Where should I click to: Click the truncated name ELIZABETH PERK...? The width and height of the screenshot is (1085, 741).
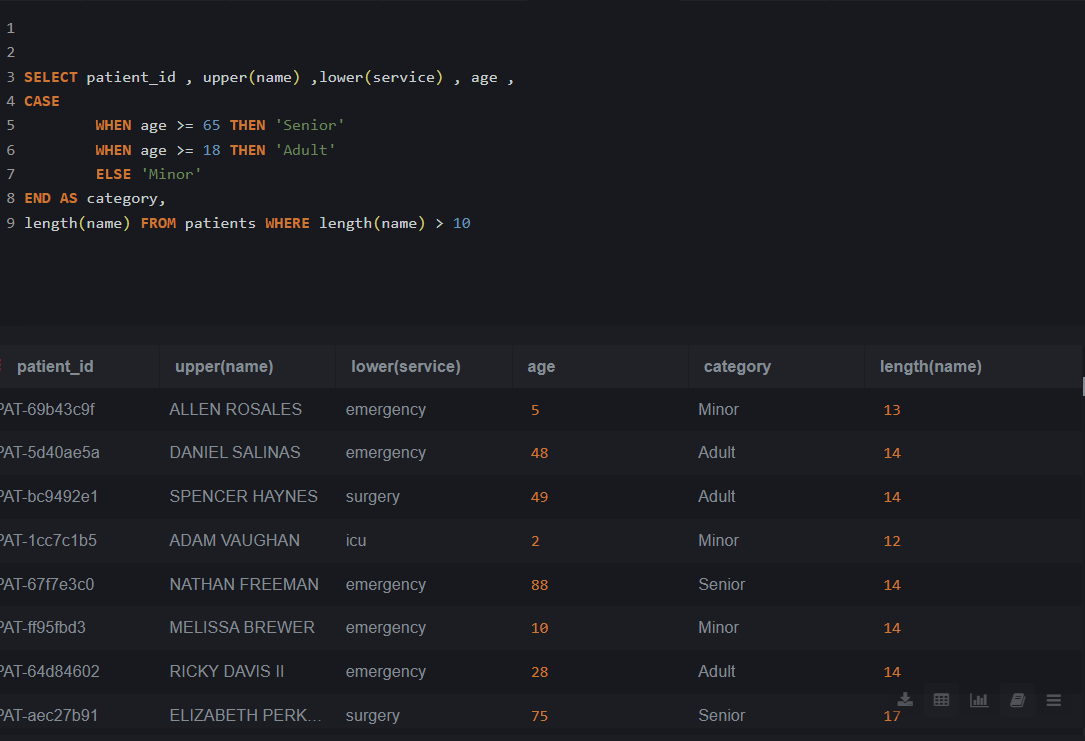pos(245,715)
